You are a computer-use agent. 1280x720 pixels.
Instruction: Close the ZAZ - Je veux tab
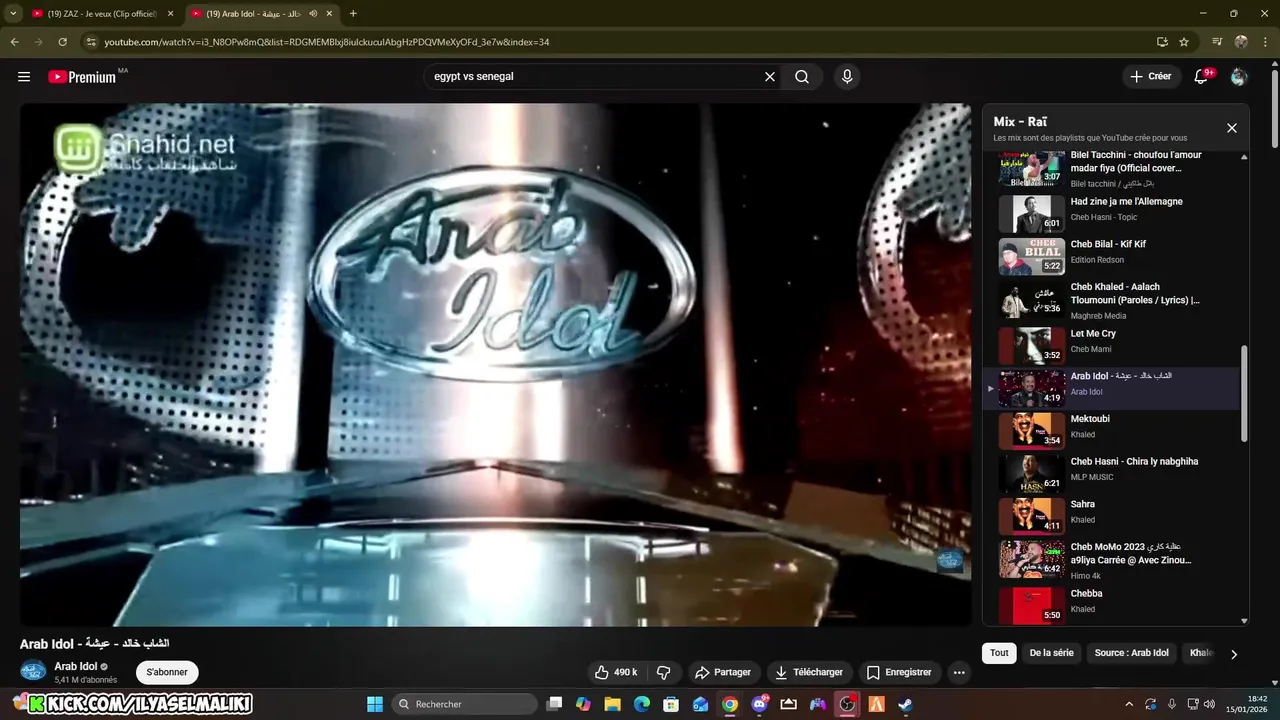[x=170, y=14]
